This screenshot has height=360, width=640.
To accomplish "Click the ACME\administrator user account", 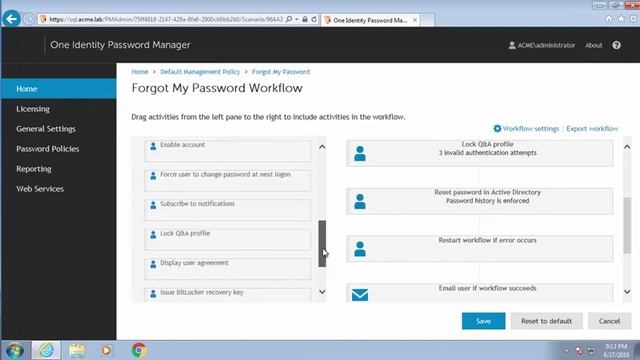I will pyautogui.click(x=542, y=45).
